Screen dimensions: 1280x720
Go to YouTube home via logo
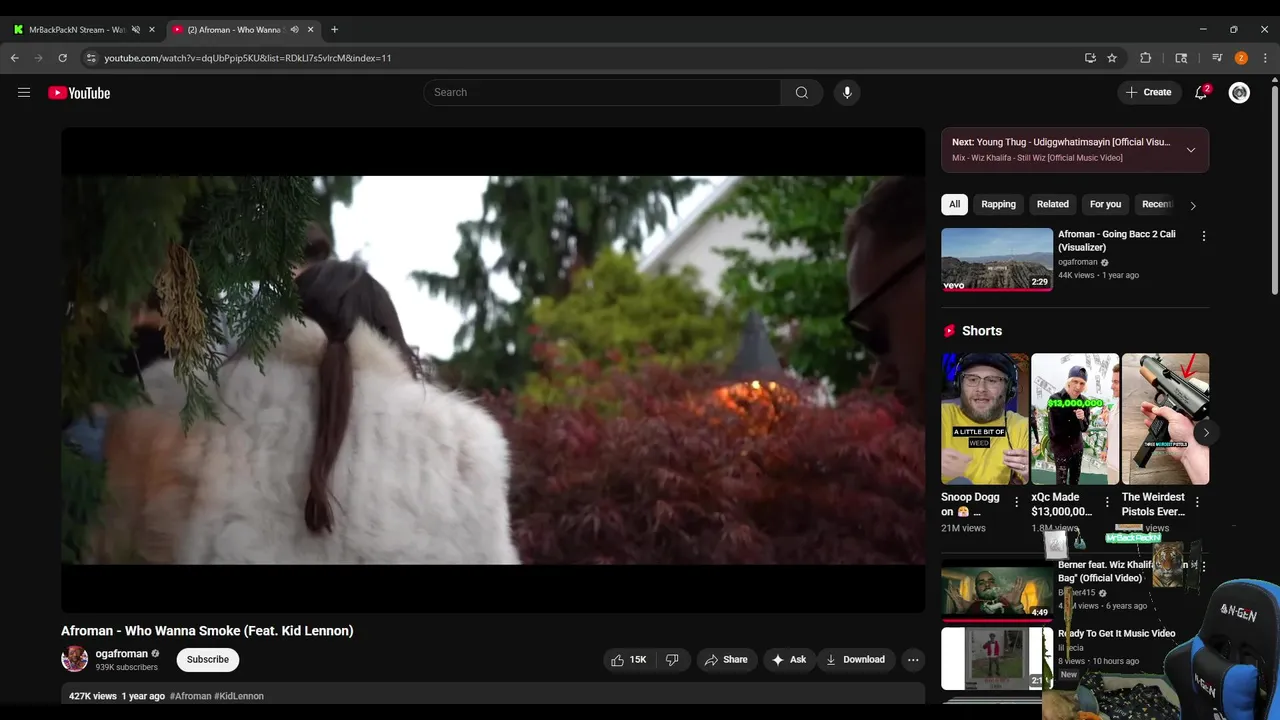pos(79,93)
